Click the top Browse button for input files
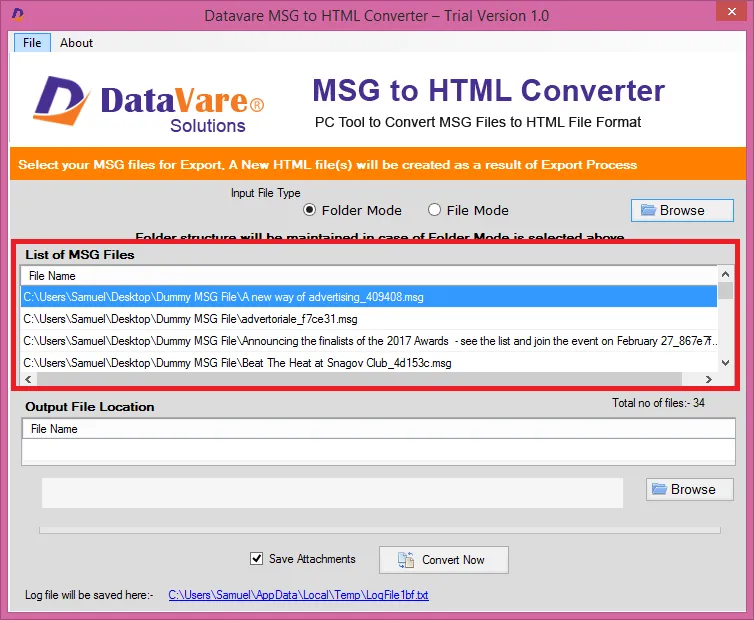 click(682, 210)
